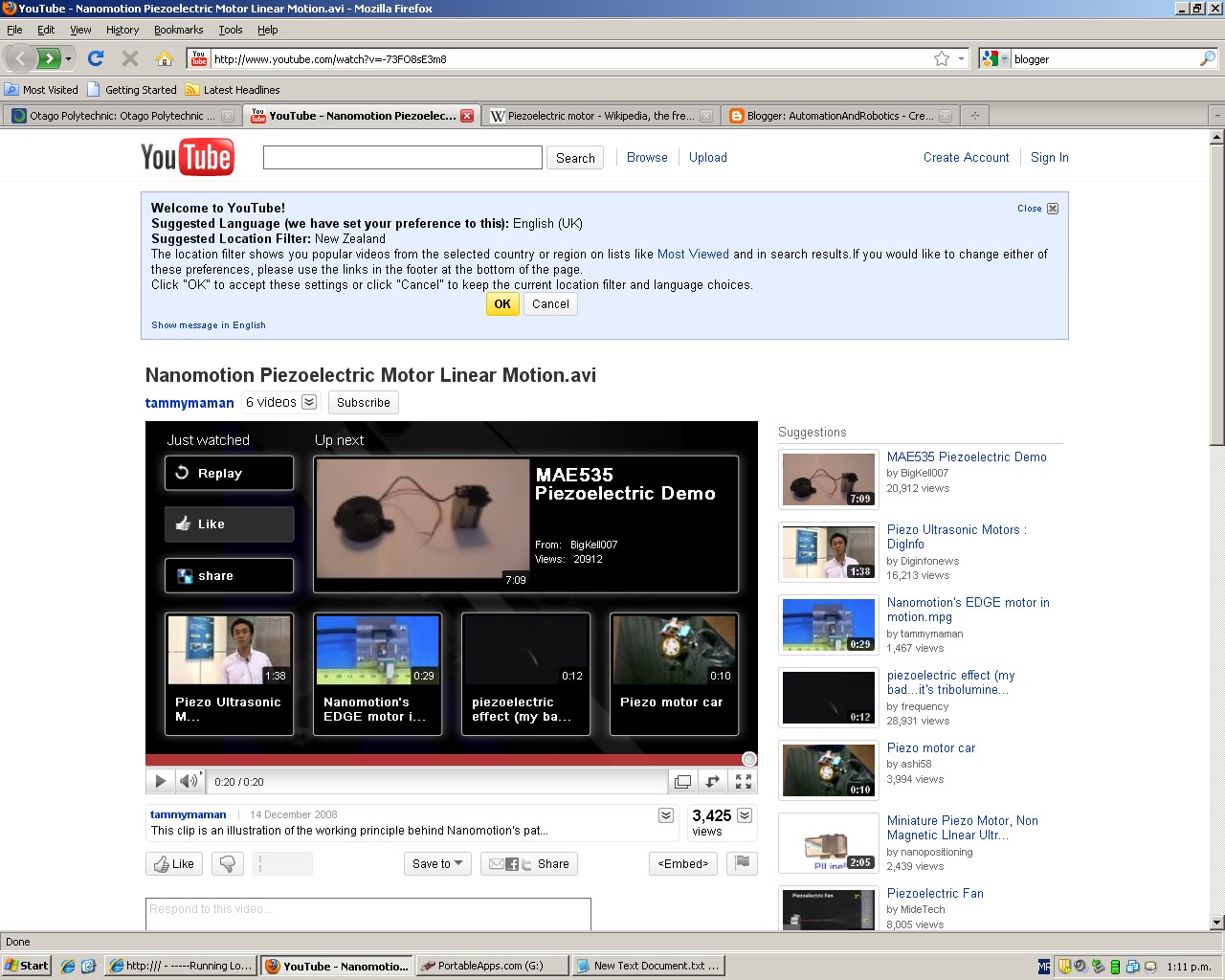Open the Create Account link
1225x980 pixels.
pyautogui.click(x=966, y=157)
